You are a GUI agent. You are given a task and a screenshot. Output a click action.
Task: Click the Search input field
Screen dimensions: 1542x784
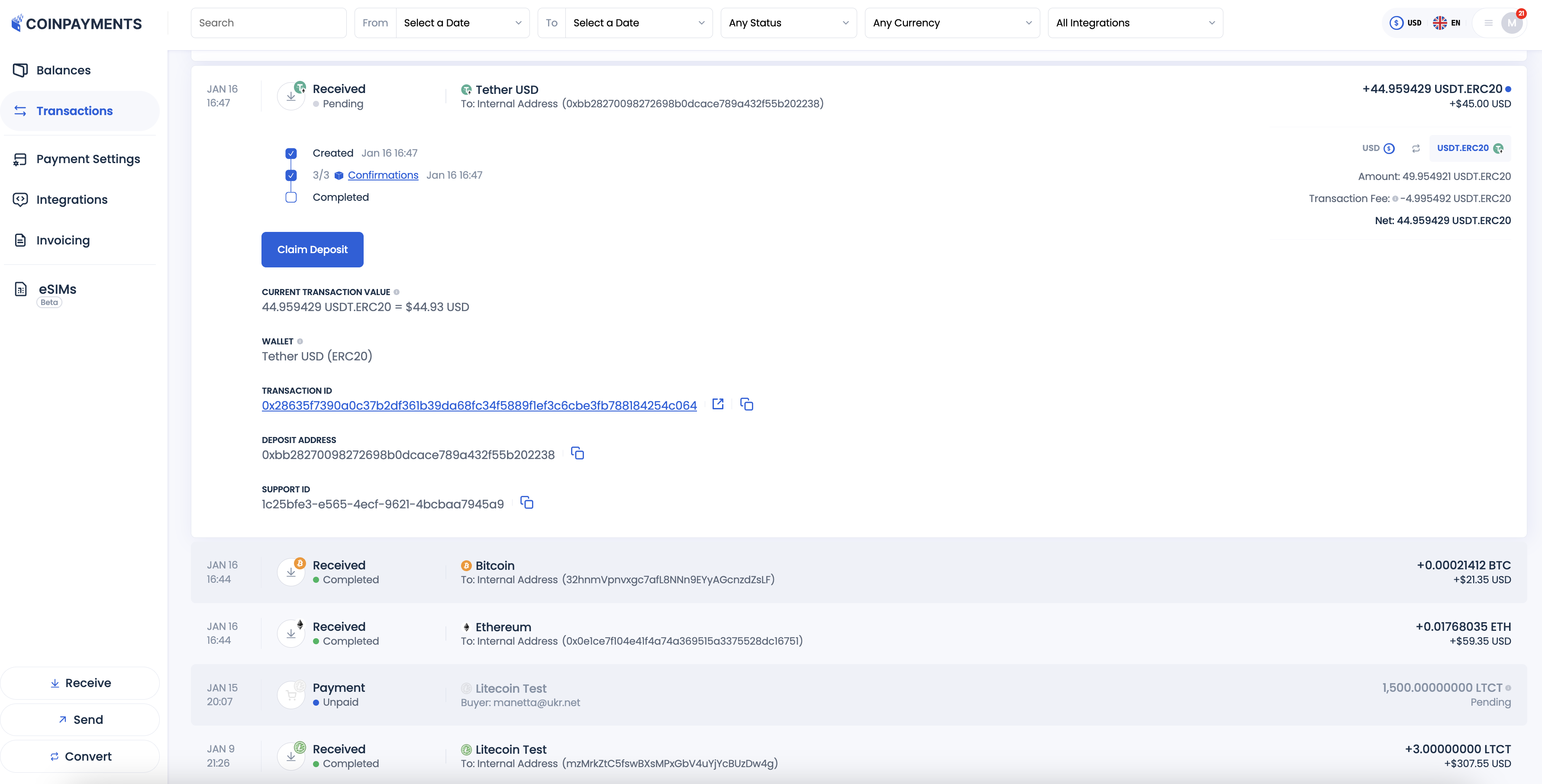[x=268, y=23]
